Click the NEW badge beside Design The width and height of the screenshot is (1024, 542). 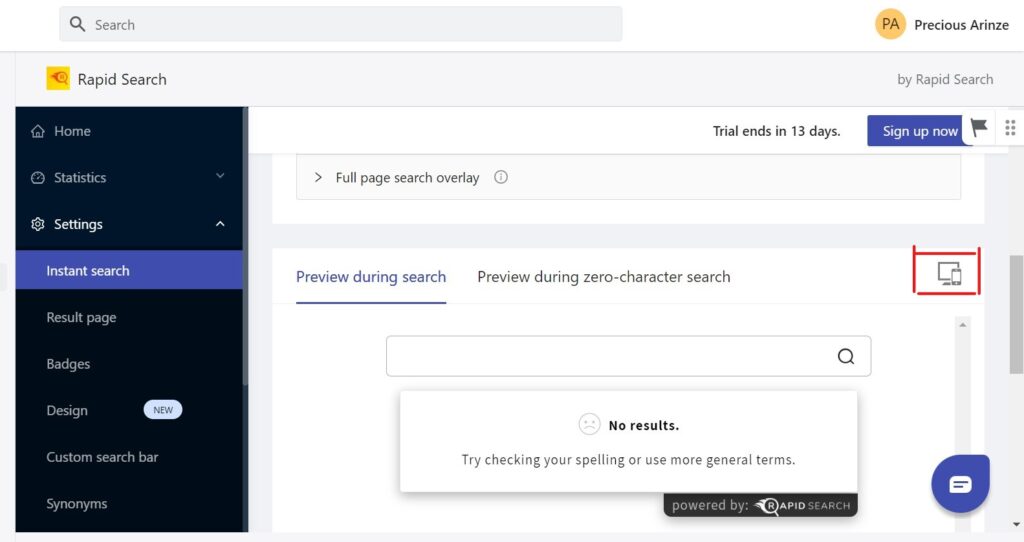163,410
